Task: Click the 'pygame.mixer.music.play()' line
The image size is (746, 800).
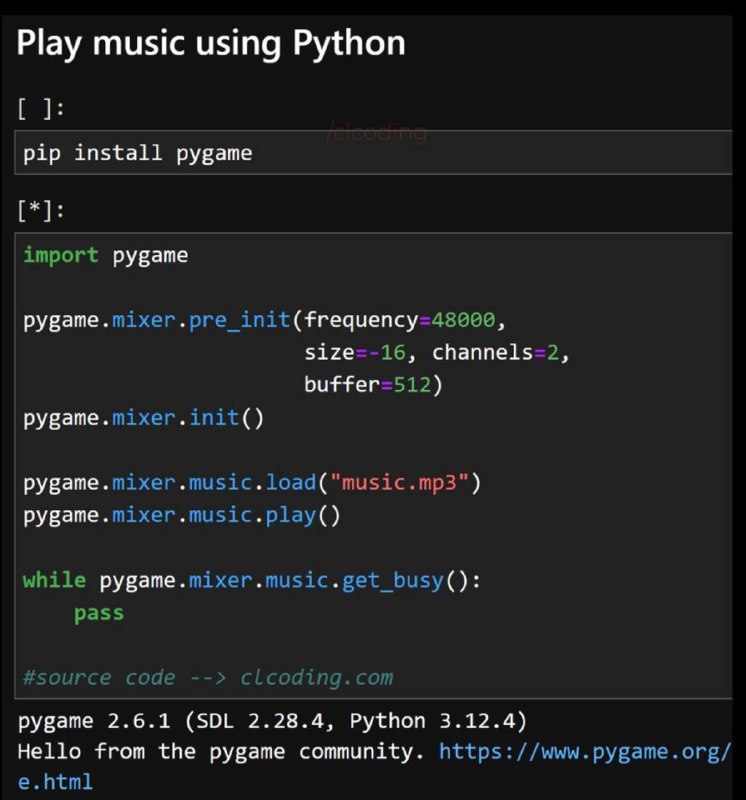Action: click(182, 515)
